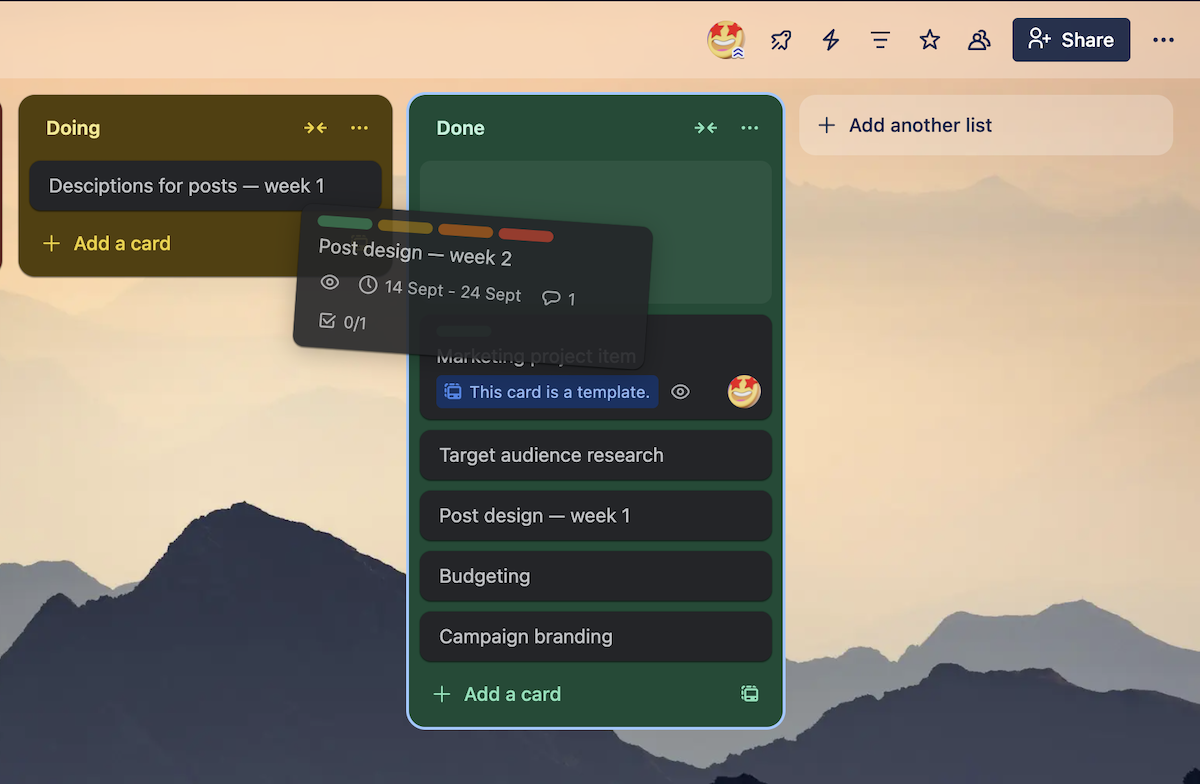Collapse the Doing list

click(x=315, y=128)
